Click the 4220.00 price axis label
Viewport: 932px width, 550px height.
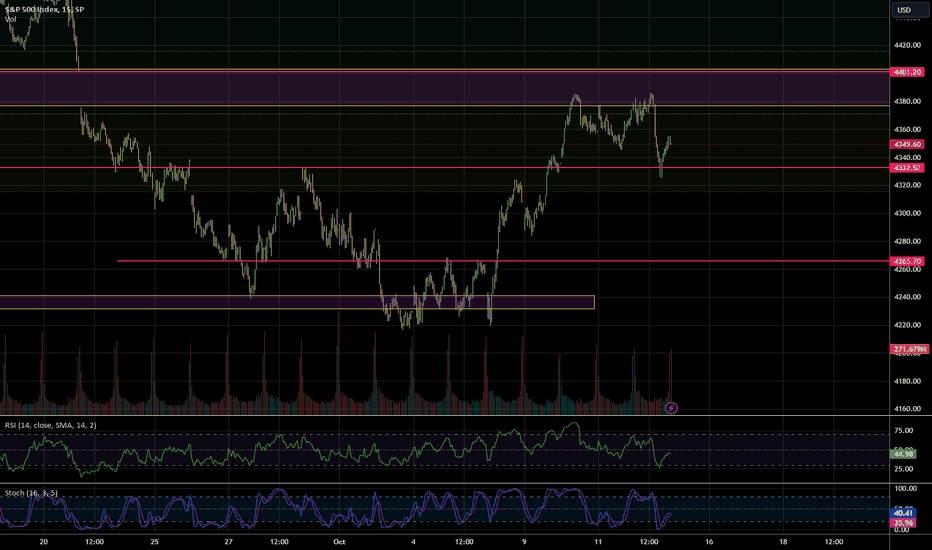point(907,325)
